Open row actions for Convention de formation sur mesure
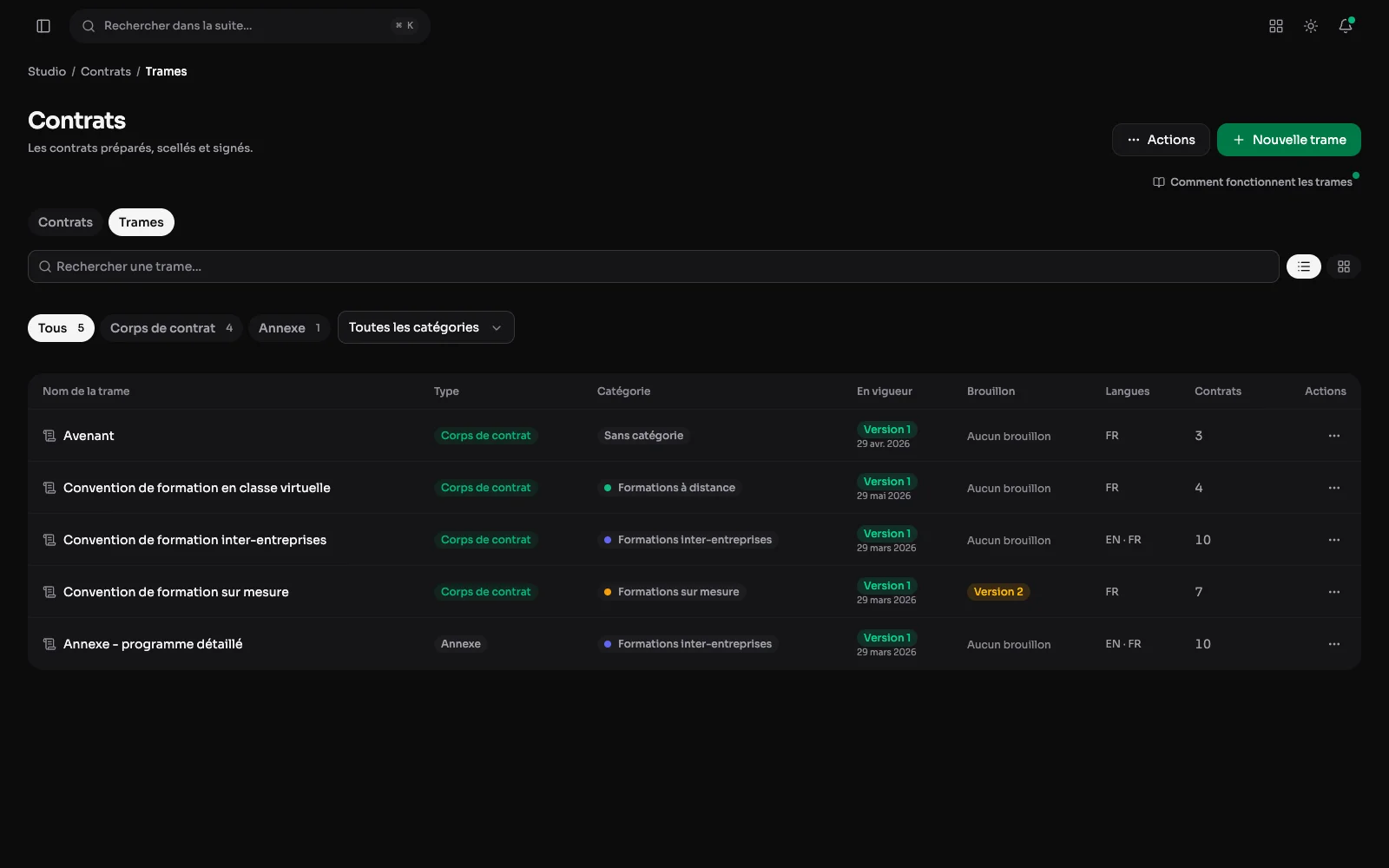Image resolution: width=1389 pixels, height=868 pixels. tap(1334, 592)
